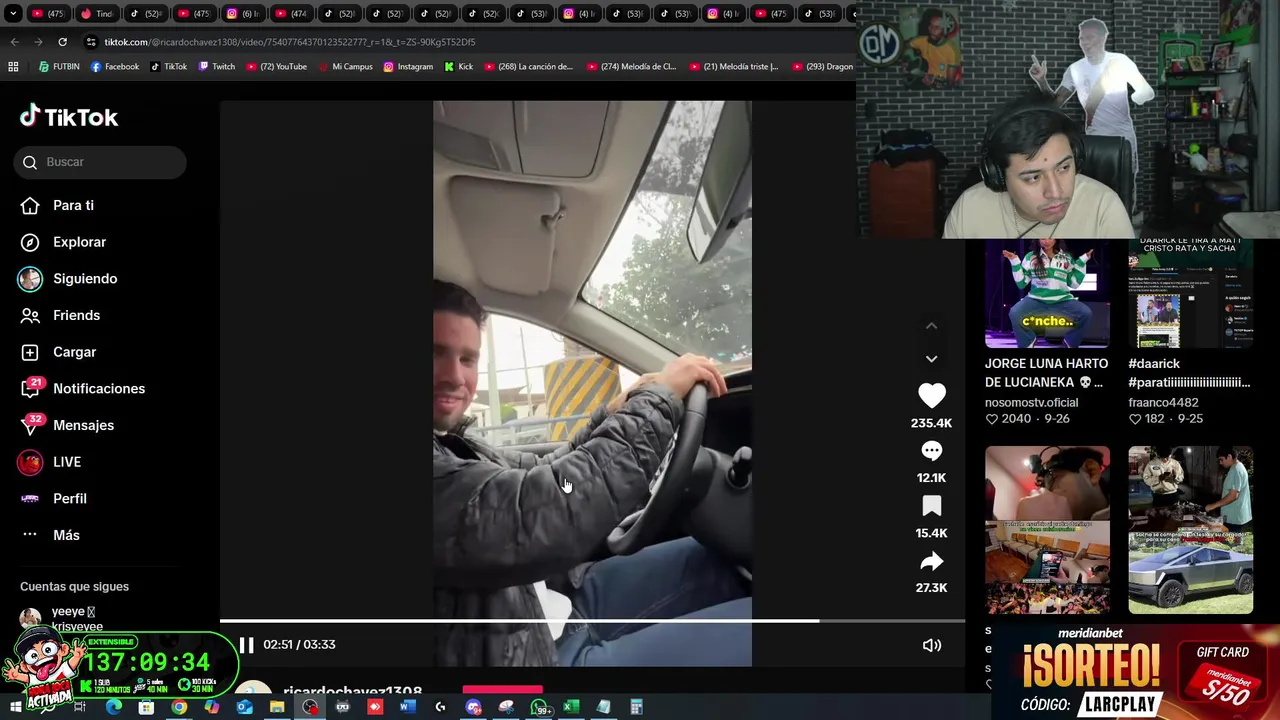1280x720 pixels.
Task: Go to the previous video up chevron
Action: [x=931, y=326]
